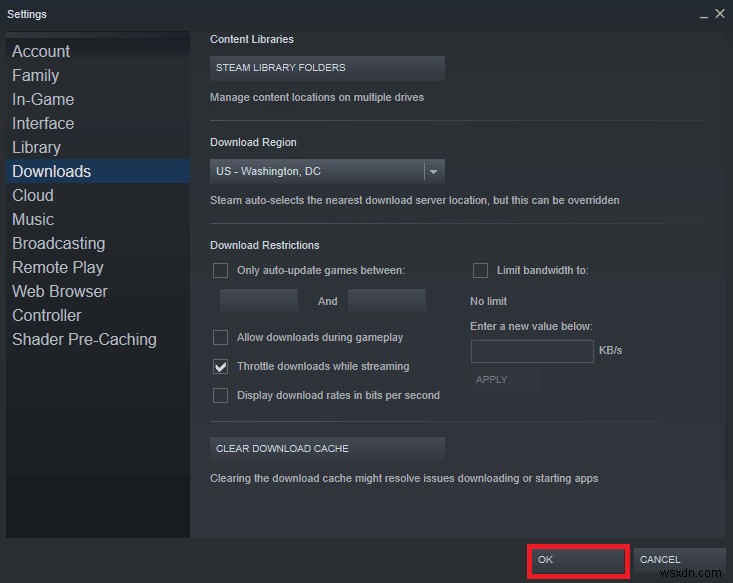Click the Download Region dropdown arrow
This screenshot has width=733, height=583.
coord(433,172)
